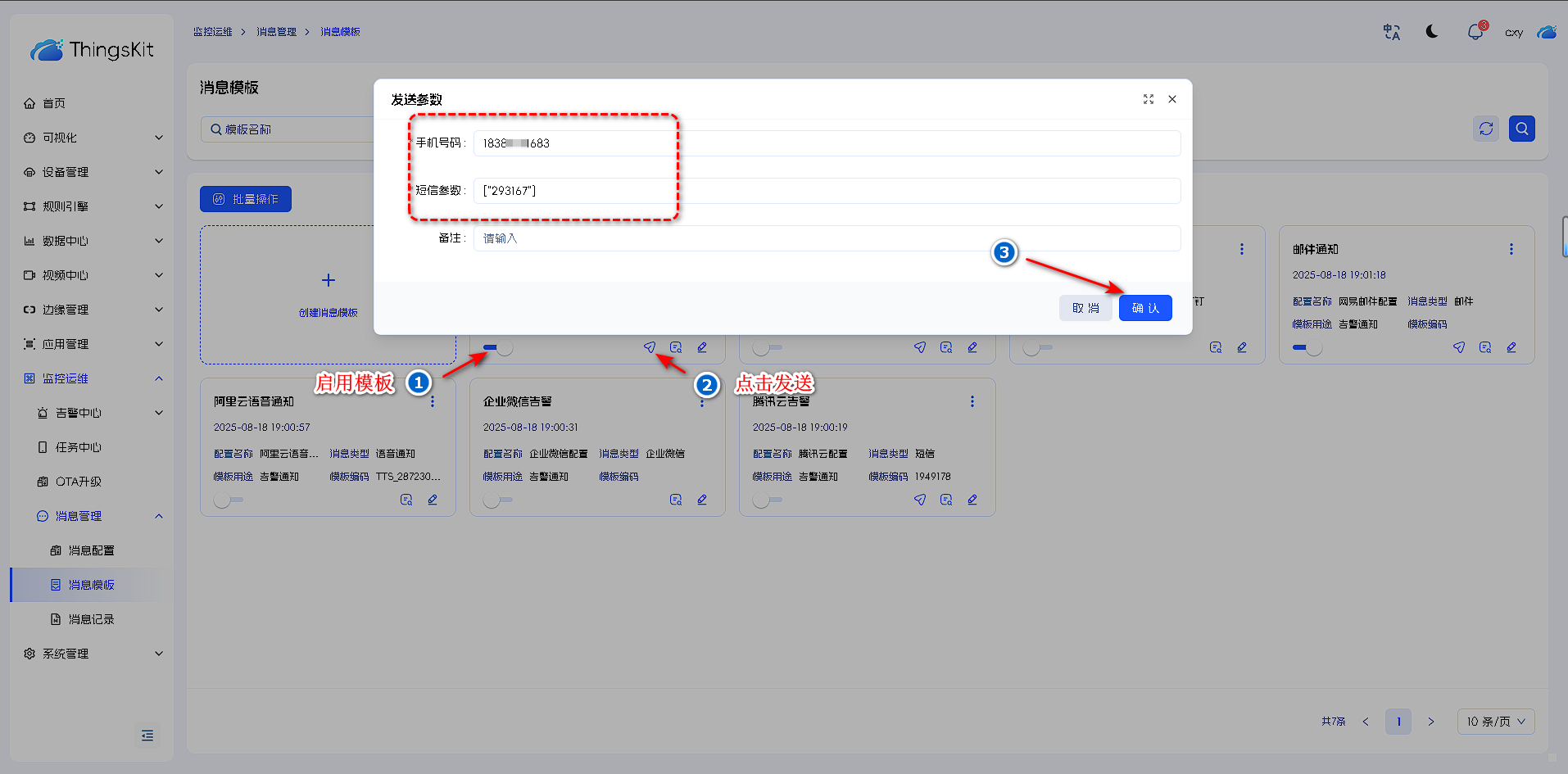Go to 消息配置 menu item
The image size is (1568, 774).
(x=91, y=550)
